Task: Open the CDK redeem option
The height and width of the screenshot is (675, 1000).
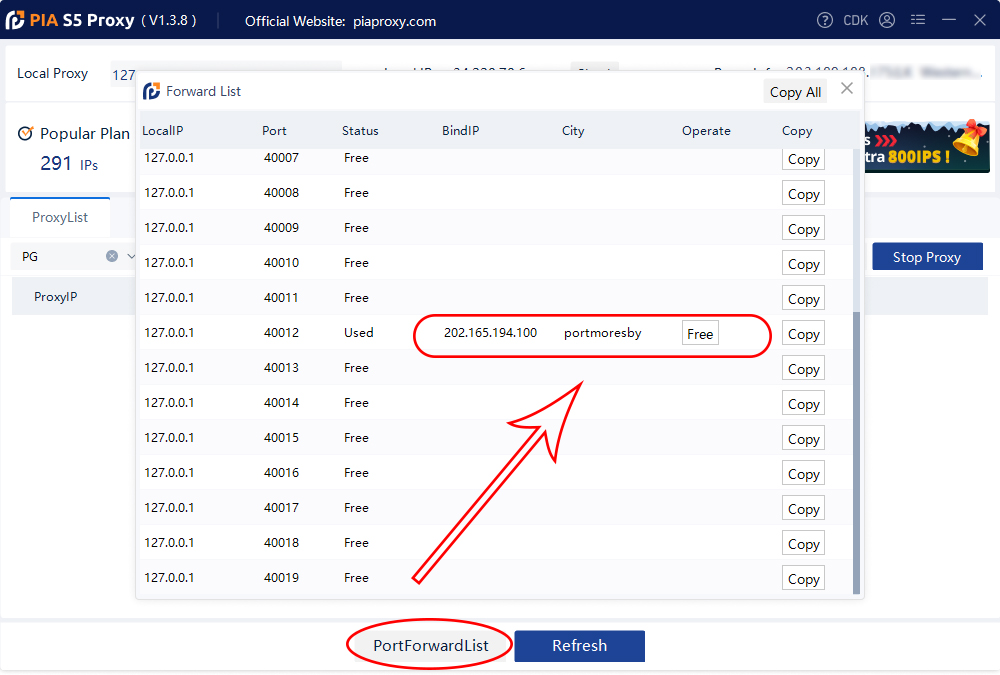Action: coord(855,20)
